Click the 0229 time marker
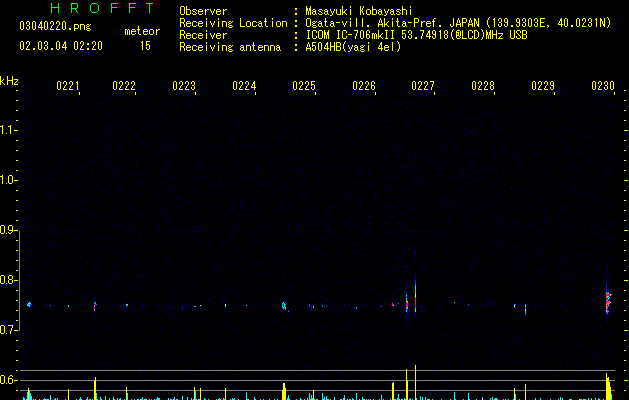The image size is (629, 400). pyautogui.click(x=543, y=86)
